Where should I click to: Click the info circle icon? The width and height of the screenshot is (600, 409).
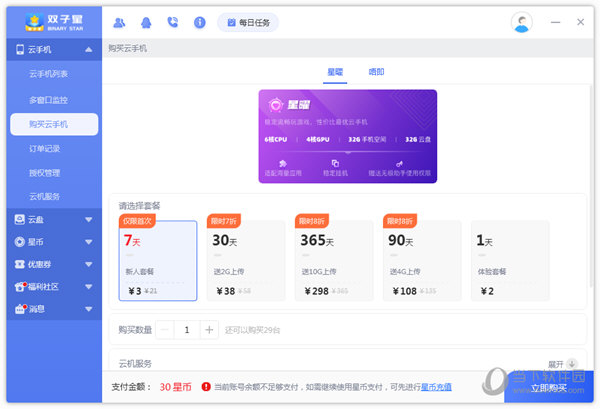point(199,23)
